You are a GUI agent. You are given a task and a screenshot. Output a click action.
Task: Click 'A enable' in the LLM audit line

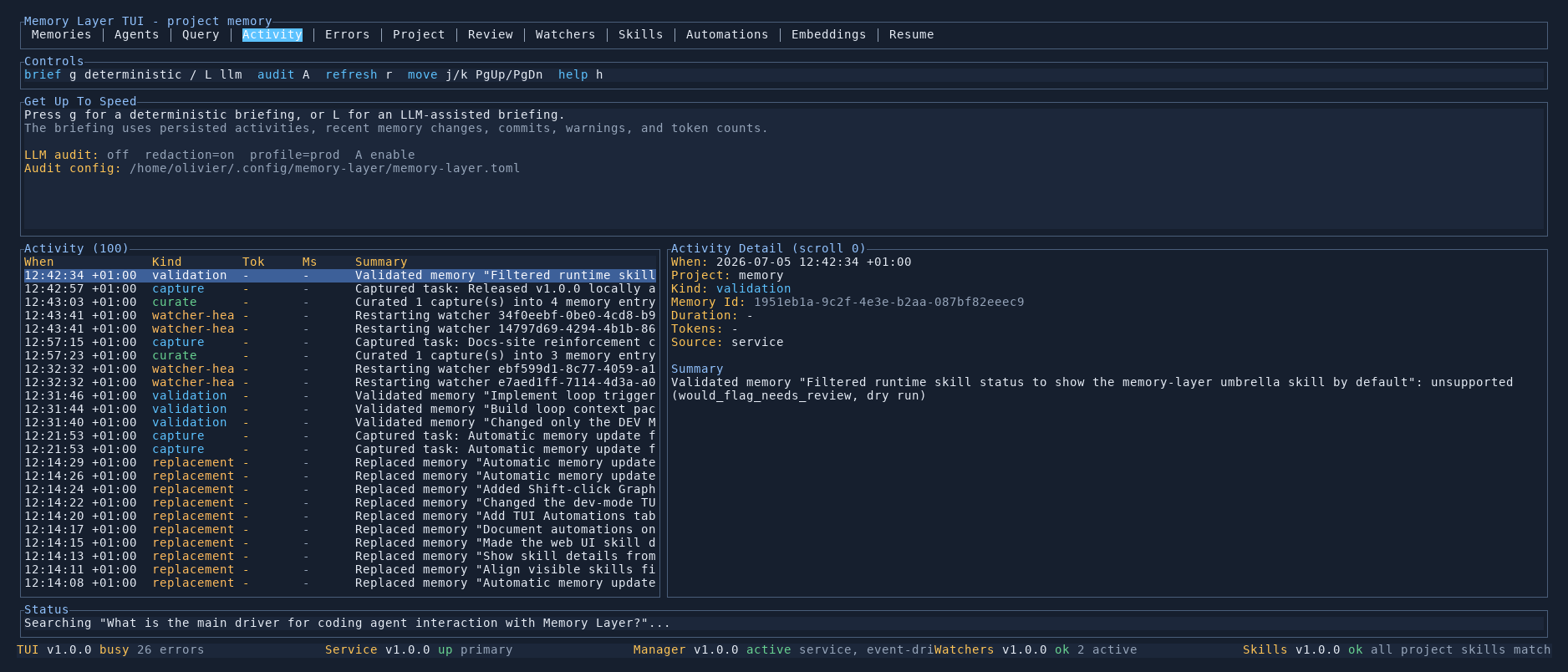click(x=385, y=155)
